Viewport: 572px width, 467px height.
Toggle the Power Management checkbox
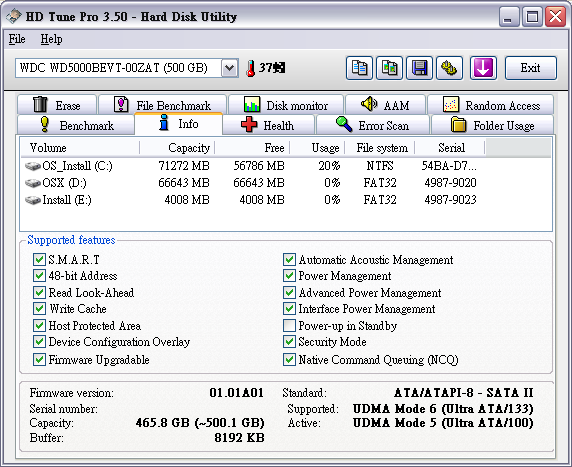click(x=289, y=275)
